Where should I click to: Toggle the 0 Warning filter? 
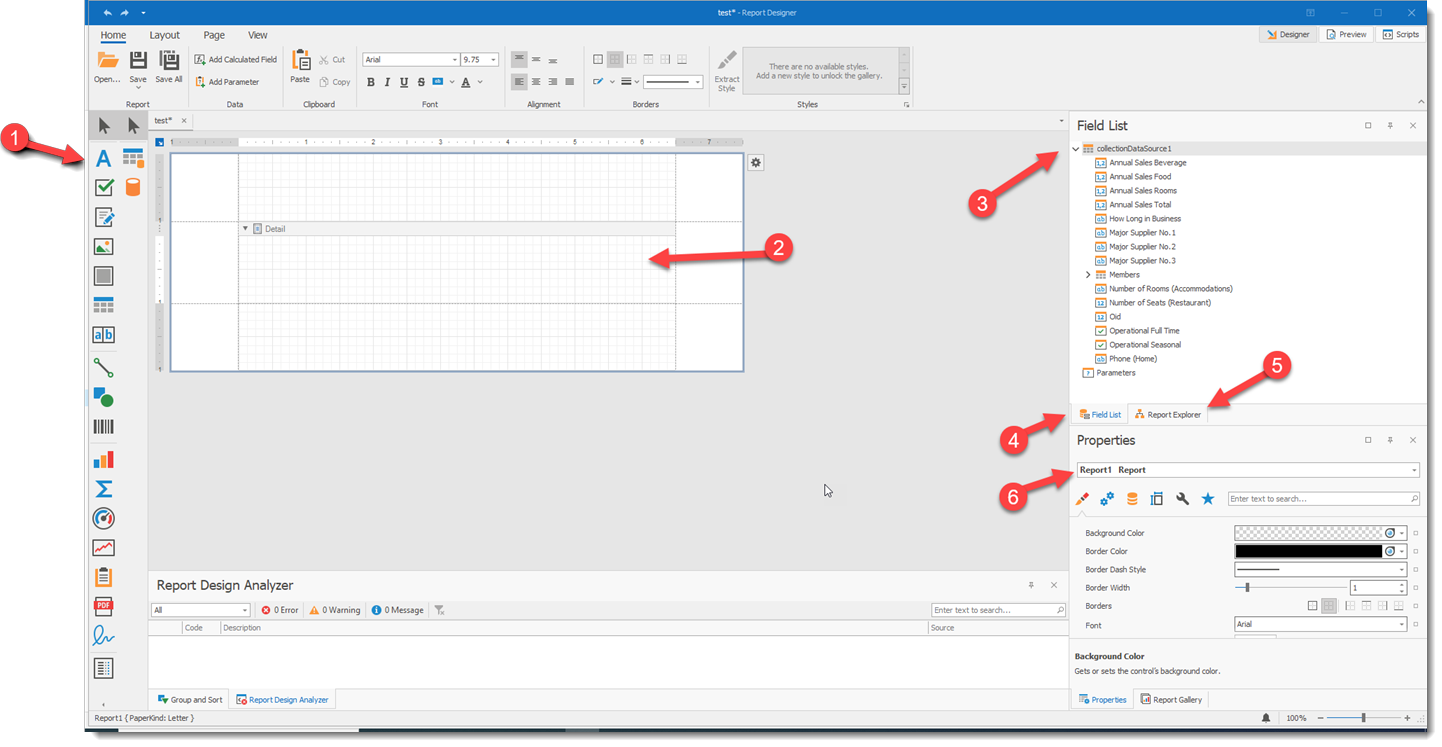[335, 610]
